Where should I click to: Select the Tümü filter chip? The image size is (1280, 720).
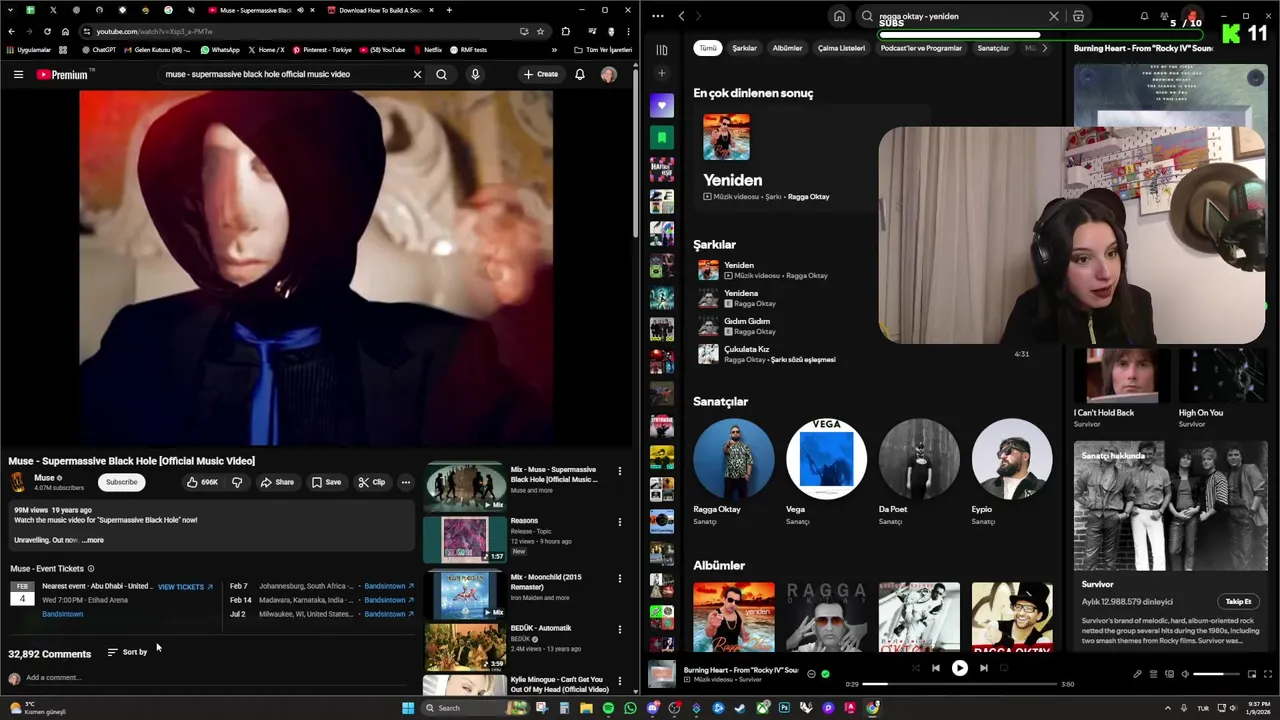tap(708, 48)
